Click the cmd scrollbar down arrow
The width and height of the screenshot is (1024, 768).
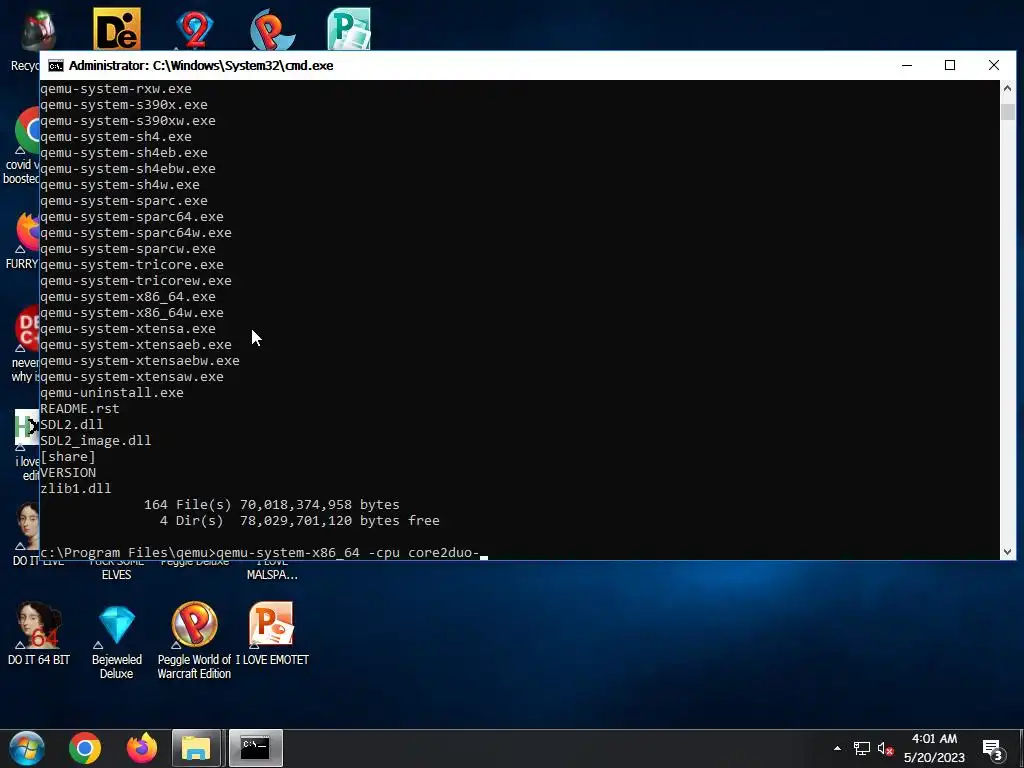pos(1007,552)
